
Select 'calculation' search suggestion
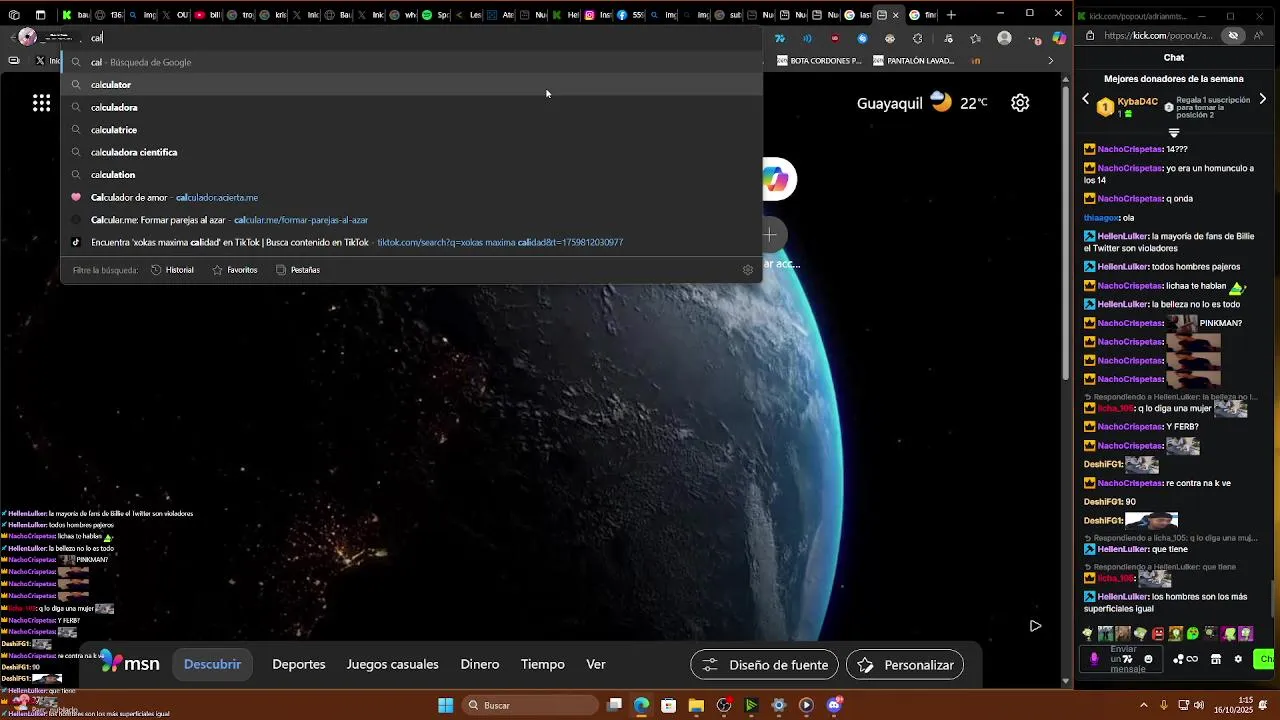(411, 175)
